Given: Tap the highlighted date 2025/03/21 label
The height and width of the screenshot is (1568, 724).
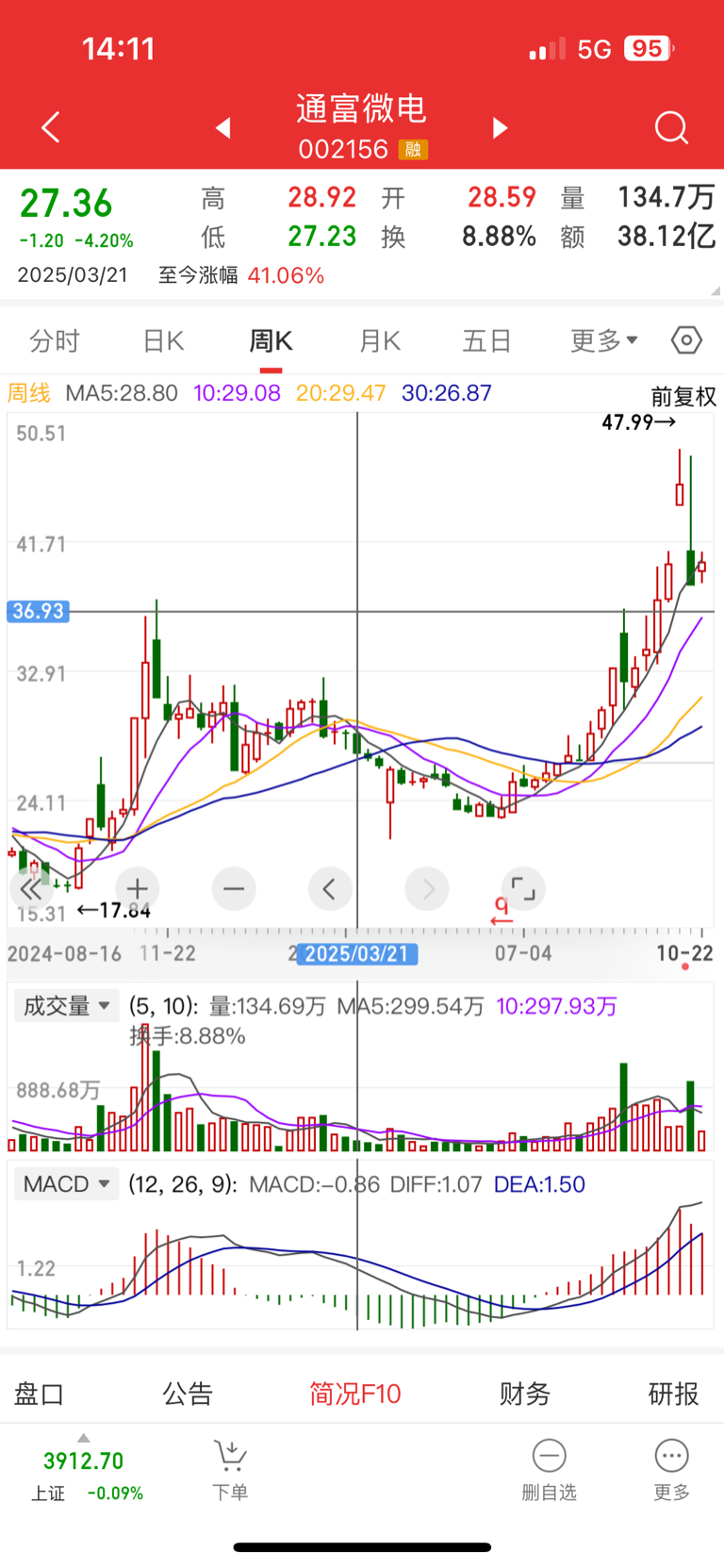Looking at the screenshot, I should pyautogui.click(x=356, y=954).
